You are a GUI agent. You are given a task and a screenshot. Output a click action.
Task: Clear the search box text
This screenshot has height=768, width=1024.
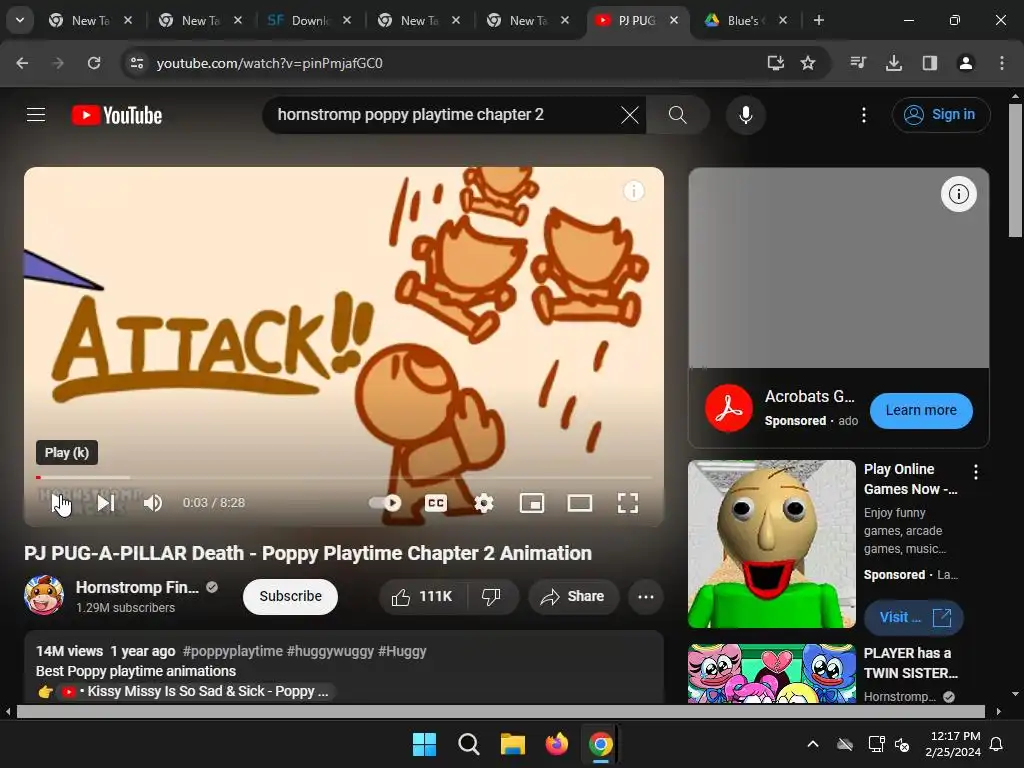pyautogui.click(x=630, y=115)
